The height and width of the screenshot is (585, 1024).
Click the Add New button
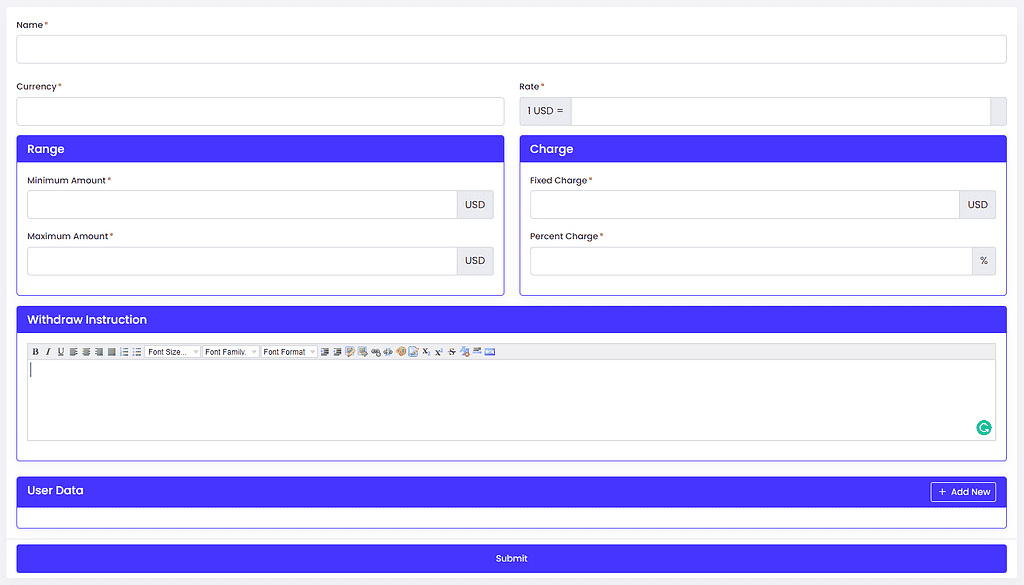[x=963, y=492]
